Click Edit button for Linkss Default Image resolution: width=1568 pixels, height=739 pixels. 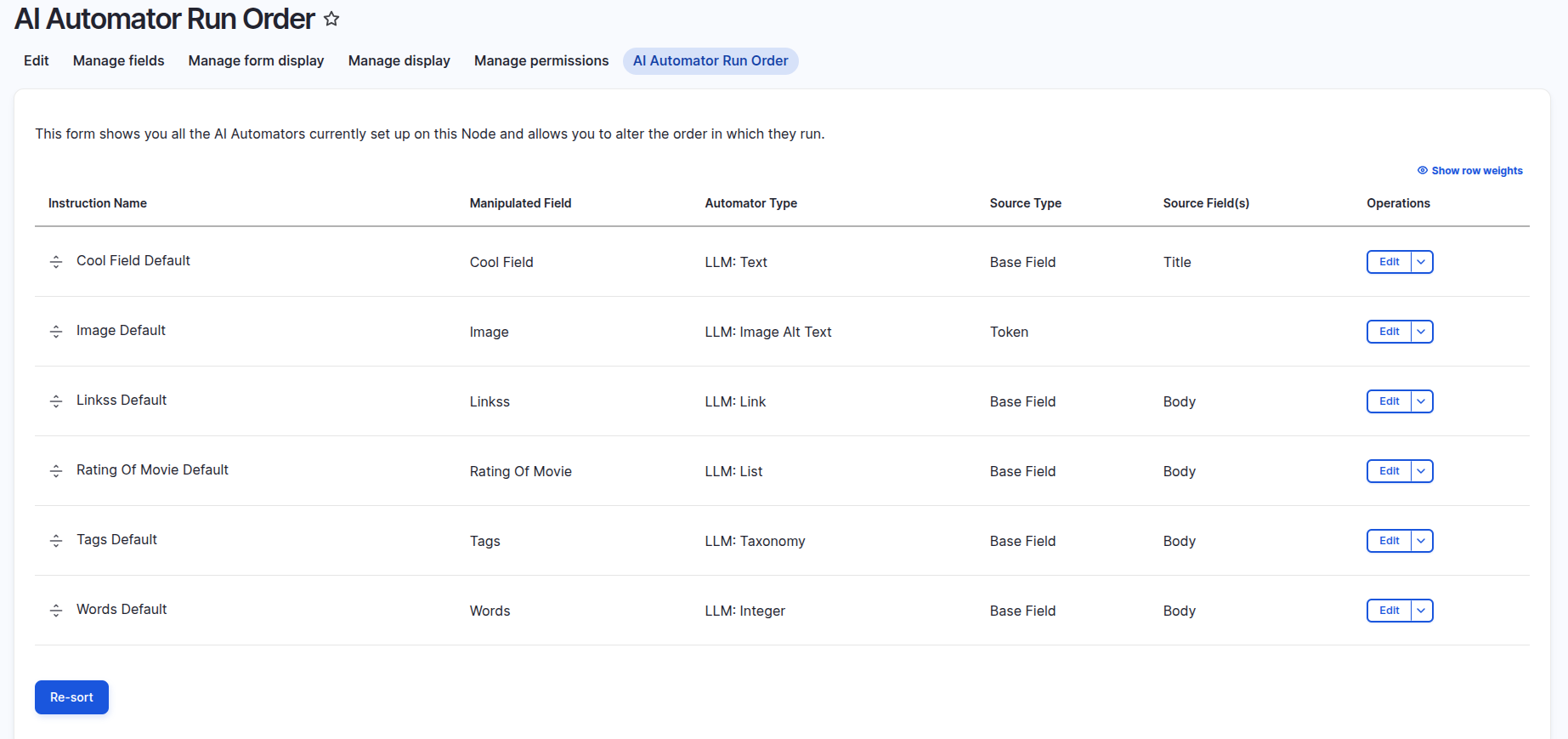(1390, 401)
